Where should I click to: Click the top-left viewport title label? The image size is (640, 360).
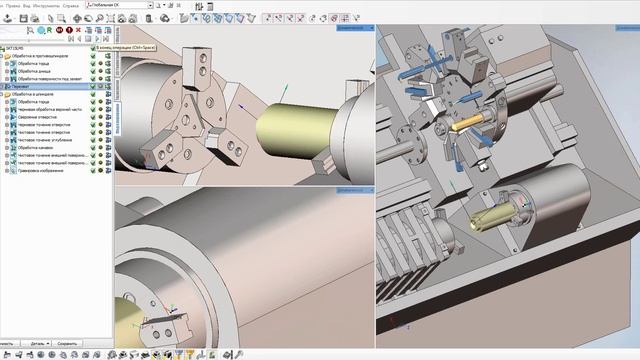pyautogui.click(x=355, y=28)
